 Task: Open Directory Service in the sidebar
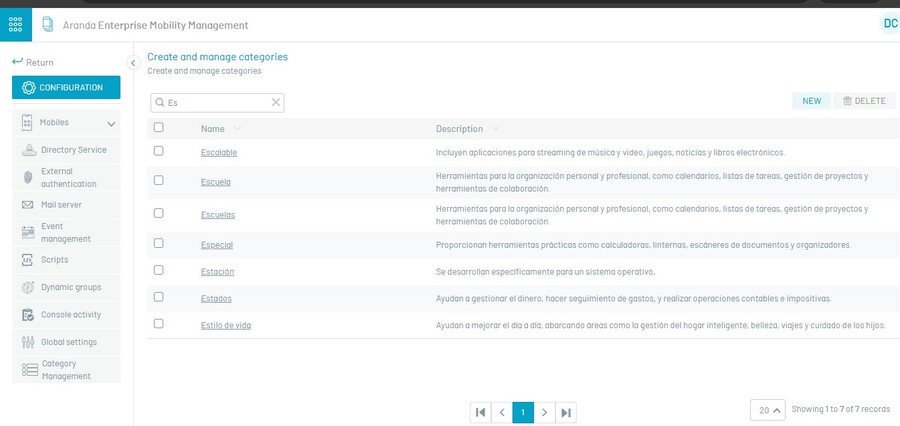pos(73,150)
